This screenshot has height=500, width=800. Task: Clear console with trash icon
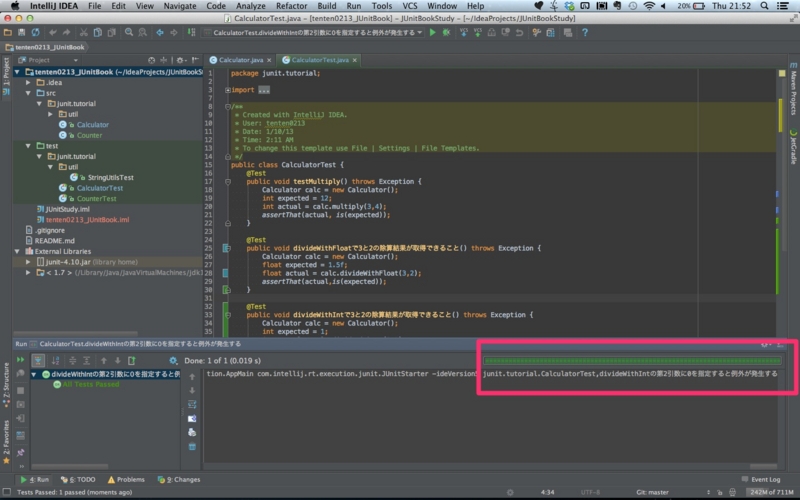tap(192, 447)
